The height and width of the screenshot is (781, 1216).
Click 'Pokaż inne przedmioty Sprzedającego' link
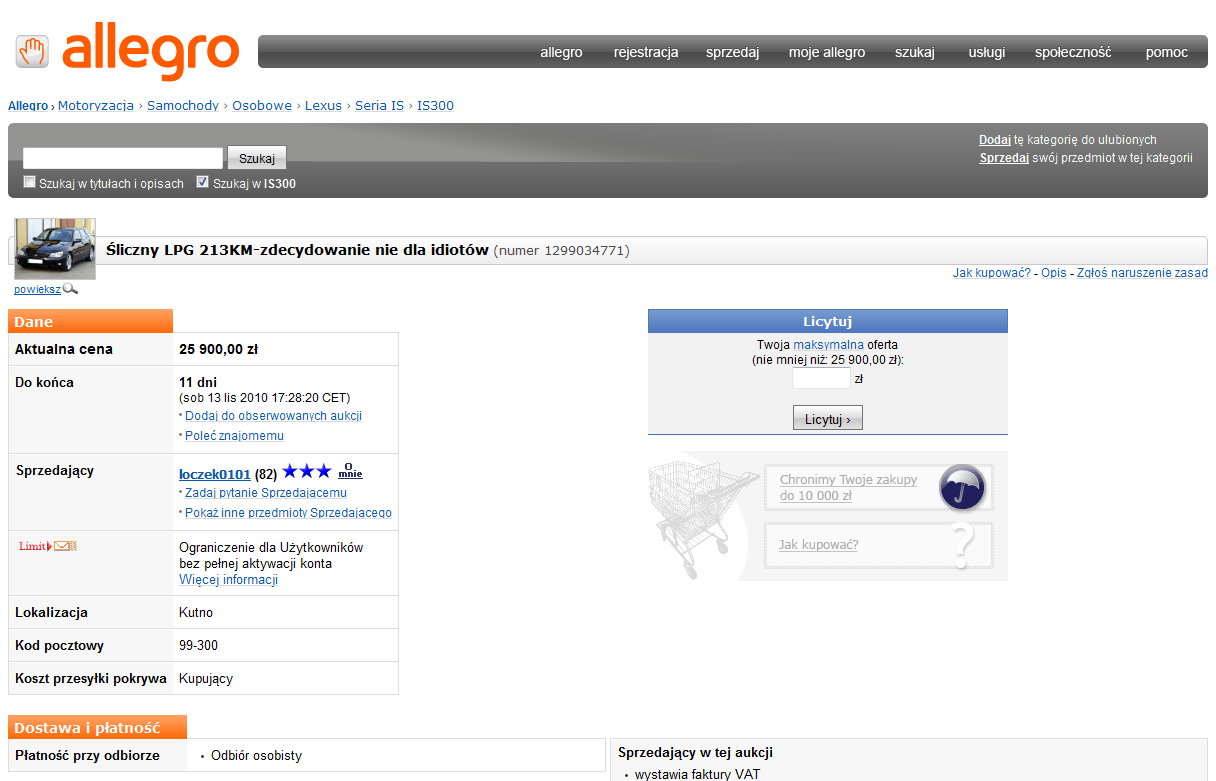pyautogui.click(x=288, y=512)
